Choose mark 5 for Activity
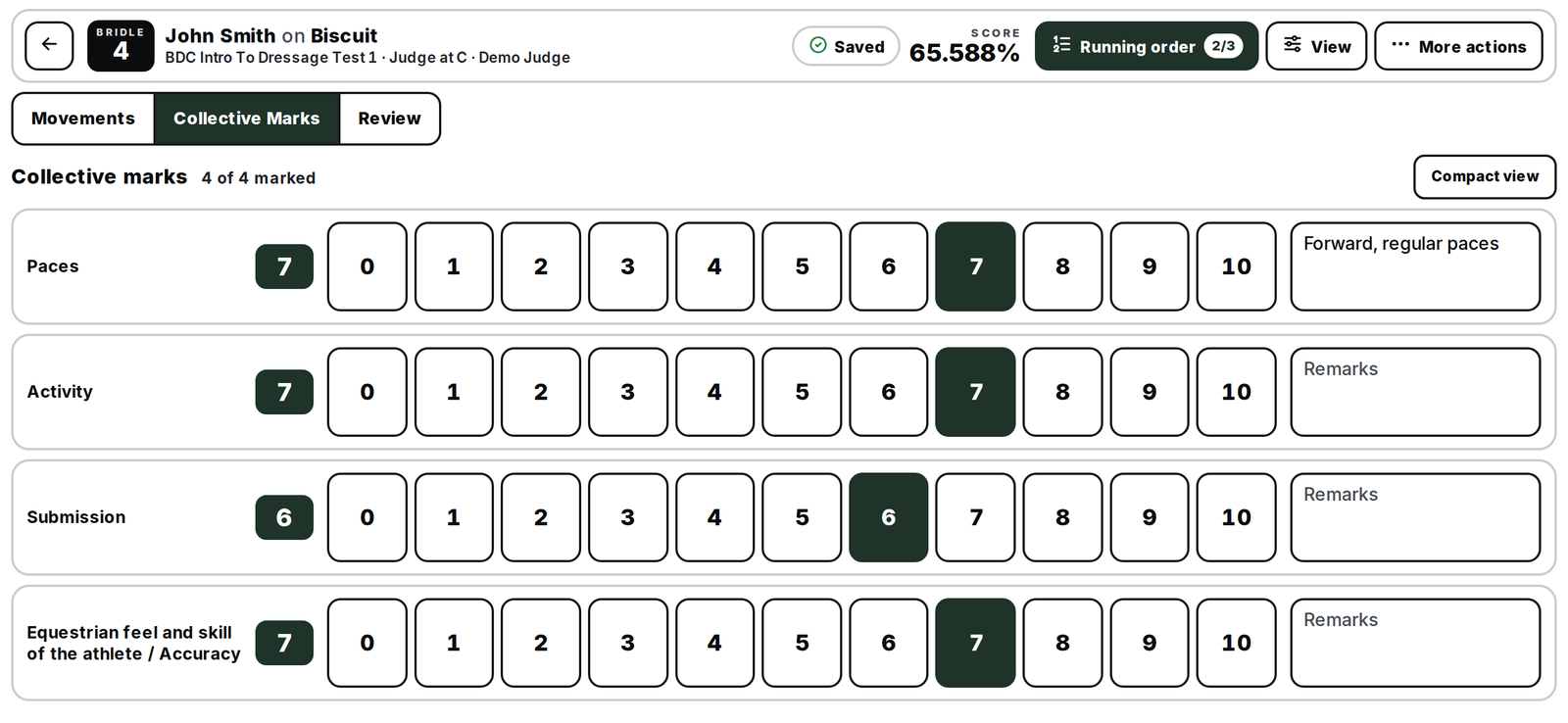The height and width of the screenshot is (723, 1568). [802, 392]
